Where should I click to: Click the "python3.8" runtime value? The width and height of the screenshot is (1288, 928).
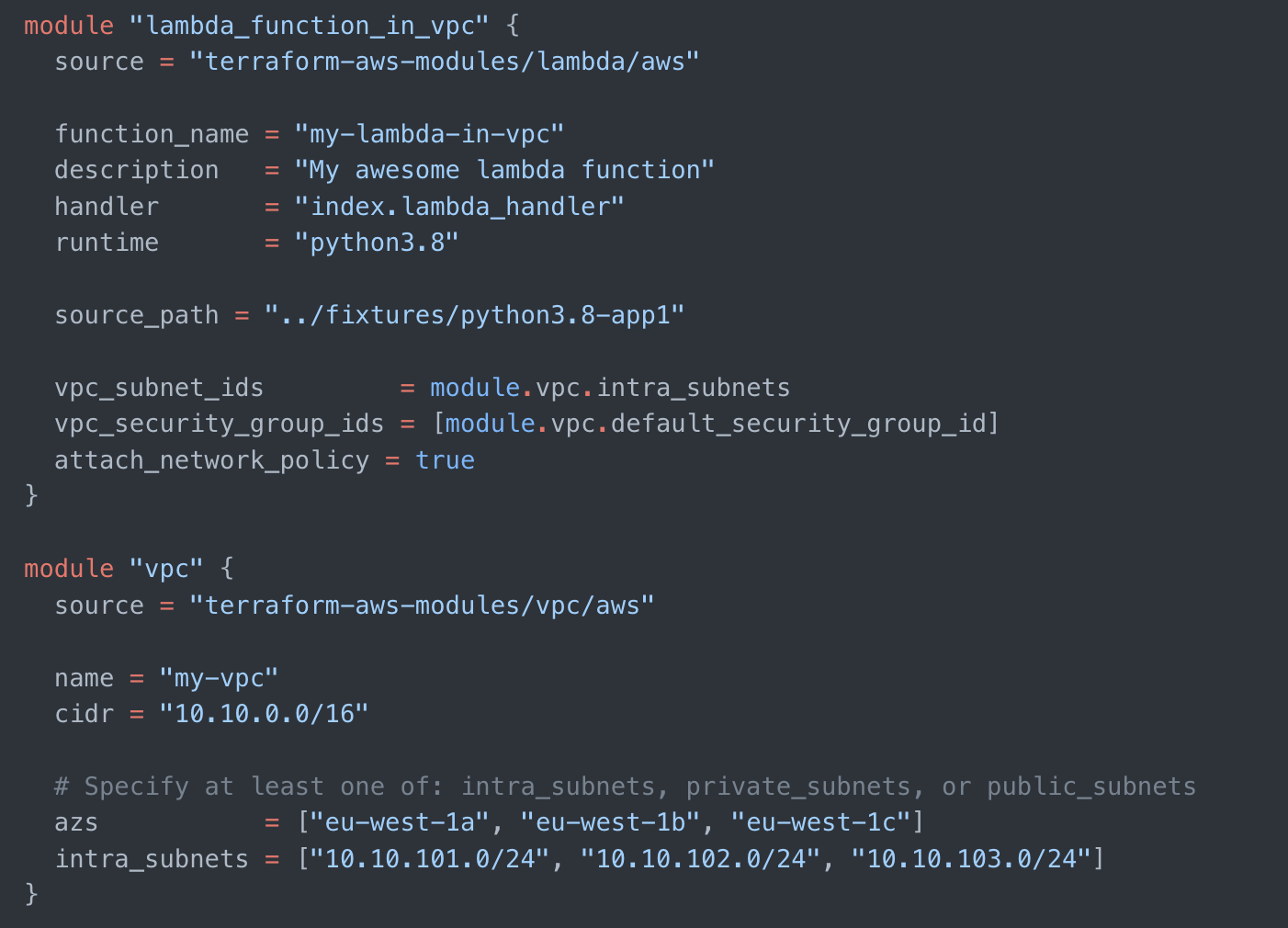[x=377, y=243]
